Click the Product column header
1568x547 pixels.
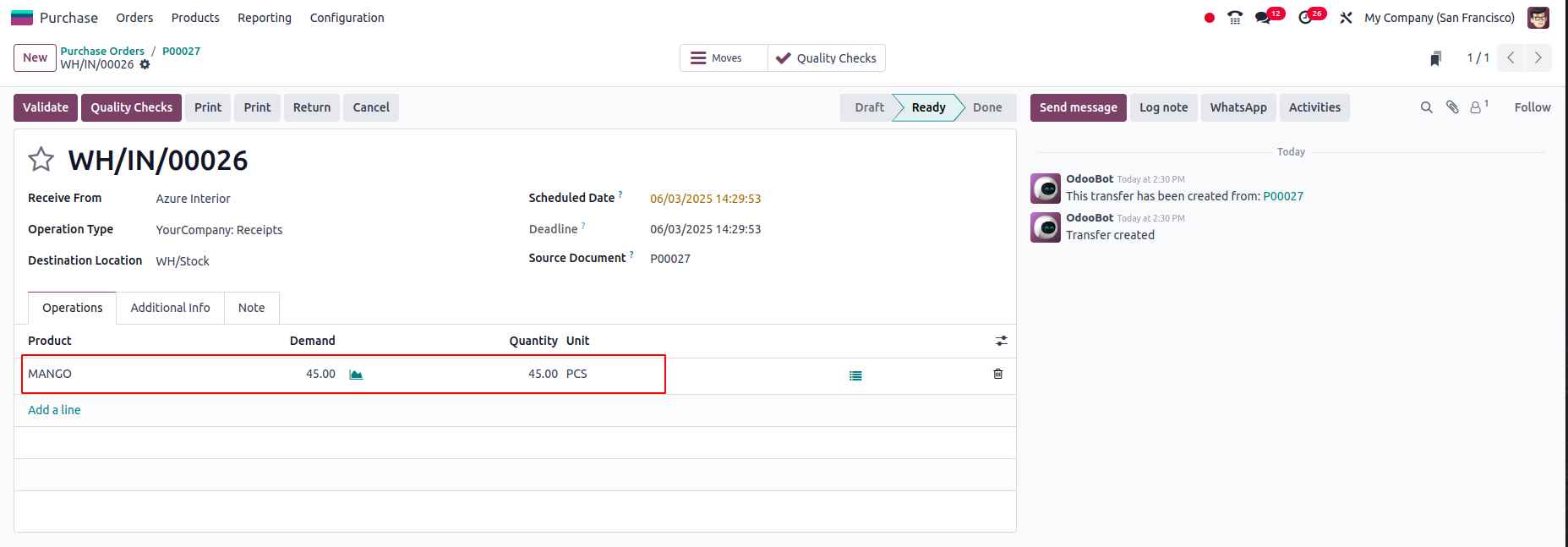50,341
